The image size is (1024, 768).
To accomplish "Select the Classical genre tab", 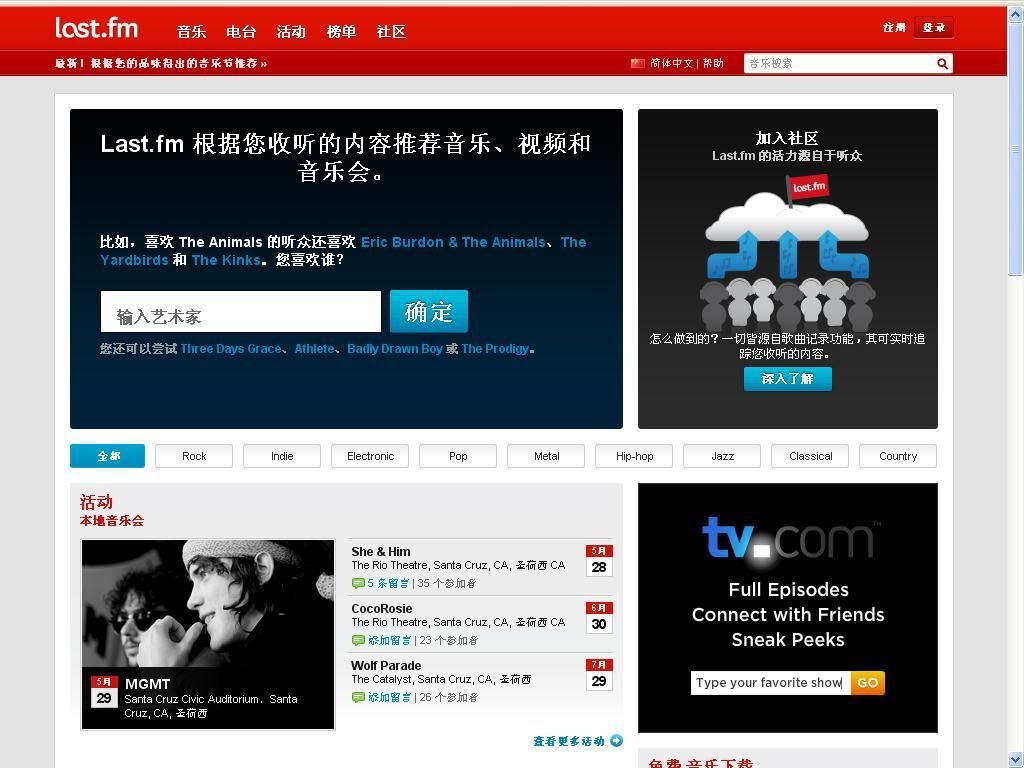I will point(810,456).
